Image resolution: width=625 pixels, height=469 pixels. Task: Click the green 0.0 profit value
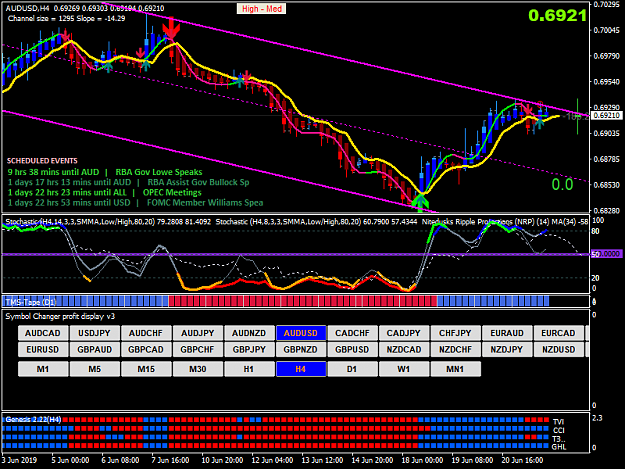coord(562,184)
